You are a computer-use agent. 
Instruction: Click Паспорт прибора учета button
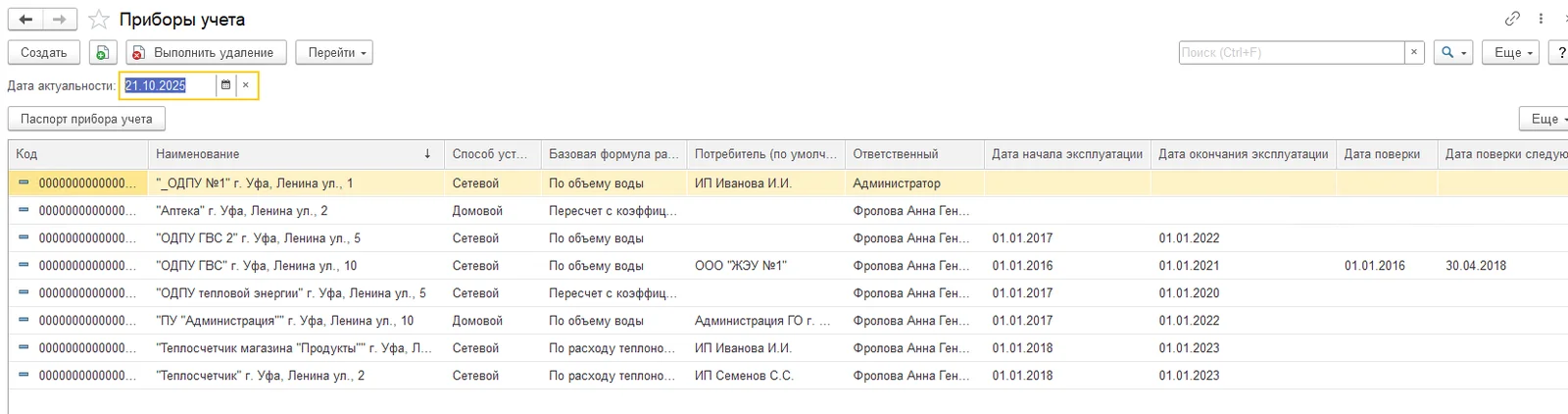click(x=86, y=119)
